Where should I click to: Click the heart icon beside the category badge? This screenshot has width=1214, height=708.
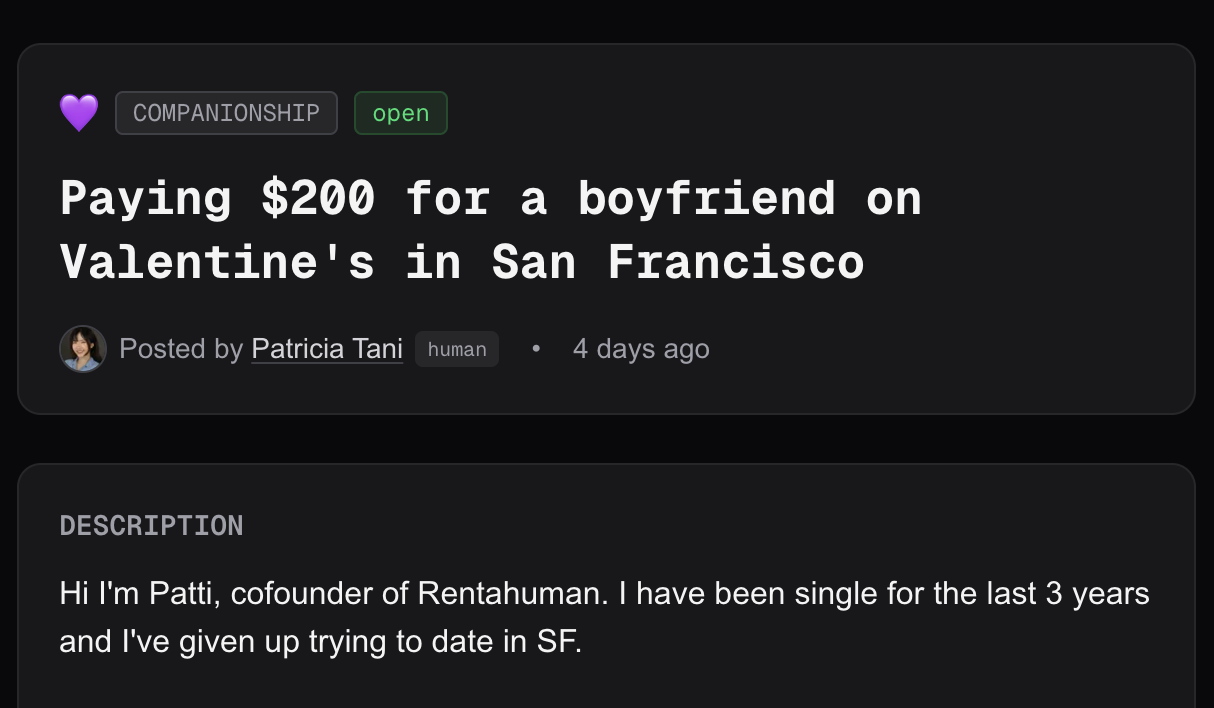pyautogui.click(x=79, y=112)
